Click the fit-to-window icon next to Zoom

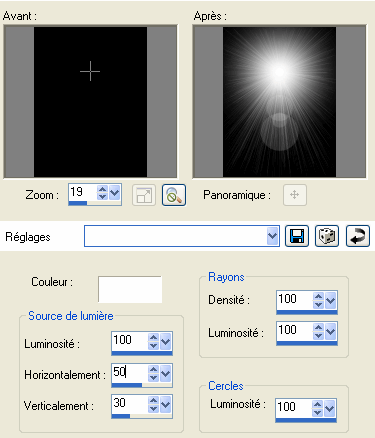tap(144, 195)
